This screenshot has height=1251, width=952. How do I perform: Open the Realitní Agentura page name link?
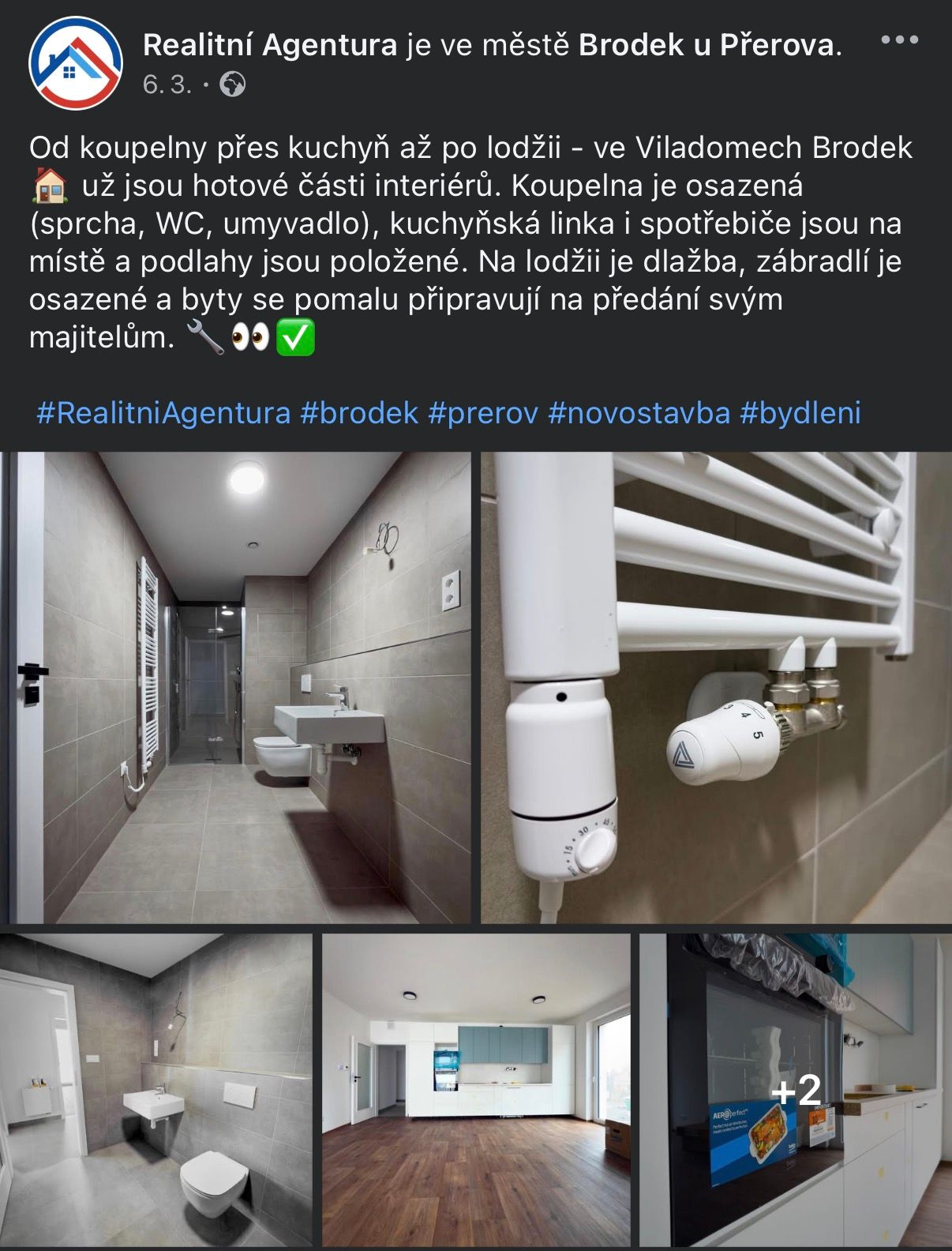pyautogui.click(x=270, y=45)
